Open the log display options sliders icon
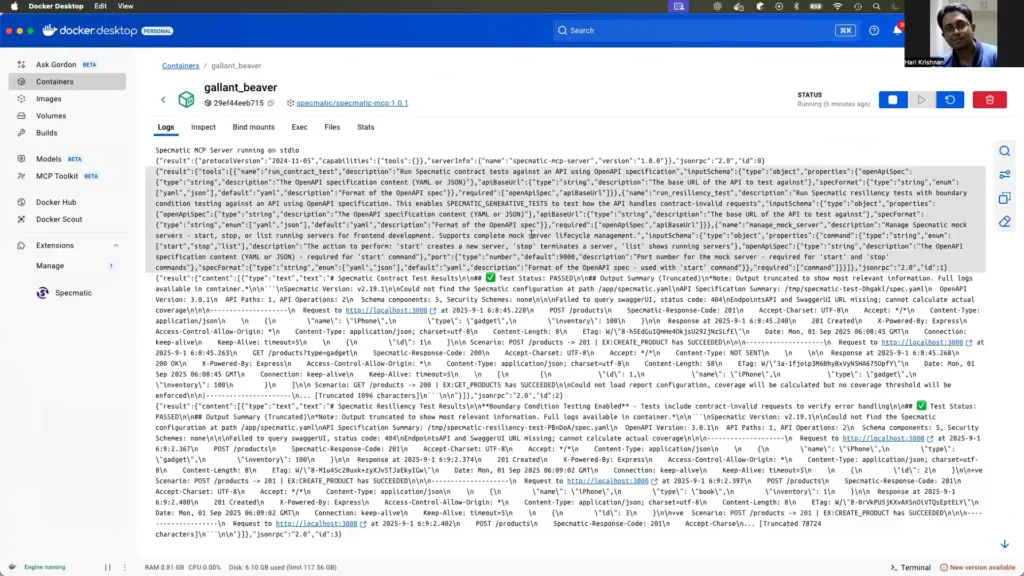 1005,175
